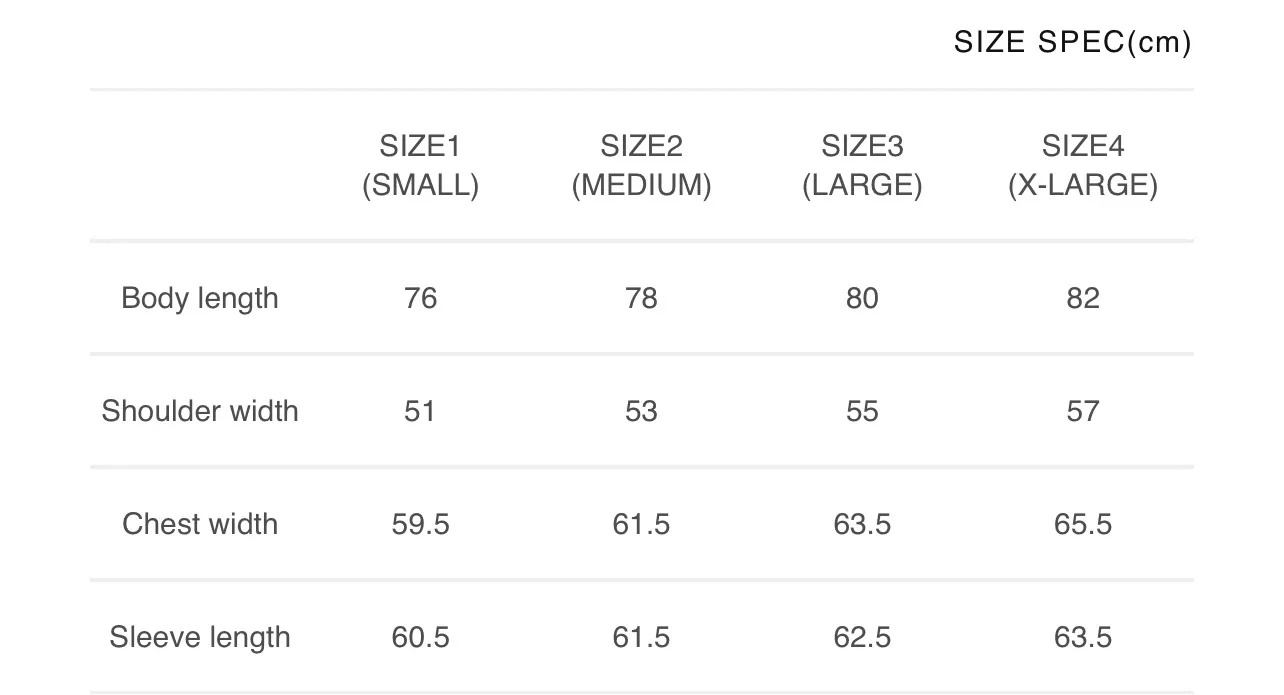This screenshot has height=695, width=1284.
Task: Select the SIZE4 (X-LARGE) column header
Action: [1083, 166]
